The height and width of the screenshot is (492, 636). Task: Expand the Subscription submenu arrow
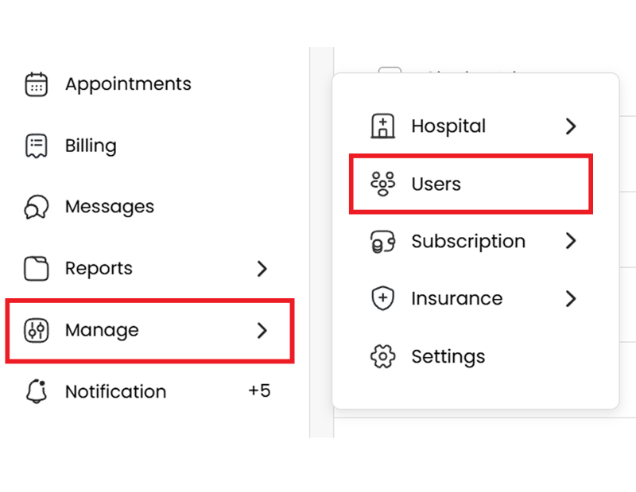[571, 242]
